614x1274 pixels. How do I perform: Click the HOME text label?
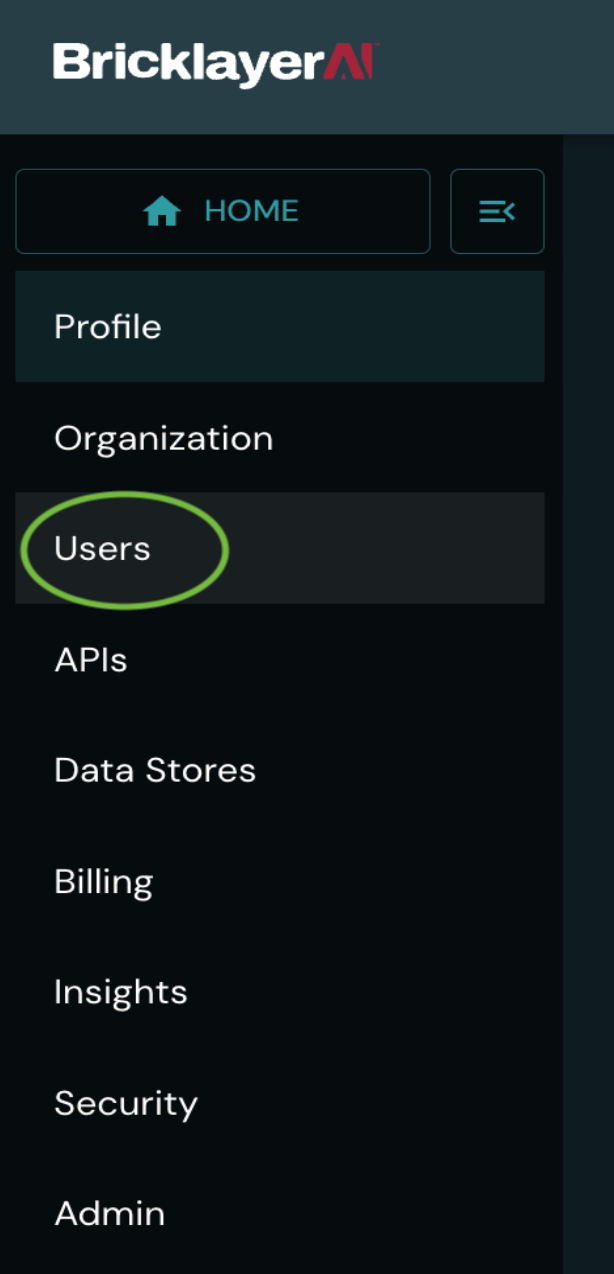pyautogui.click(x=251, y=211)
